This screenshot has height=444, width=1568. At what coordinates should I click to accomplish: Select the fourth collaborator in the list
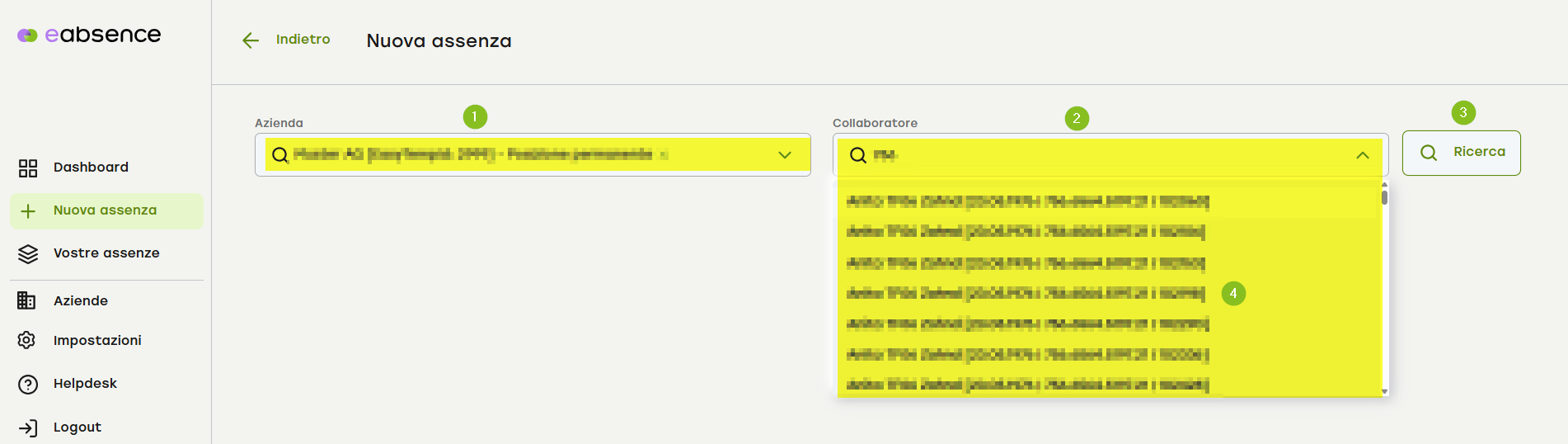click(x=1026, y=293)
